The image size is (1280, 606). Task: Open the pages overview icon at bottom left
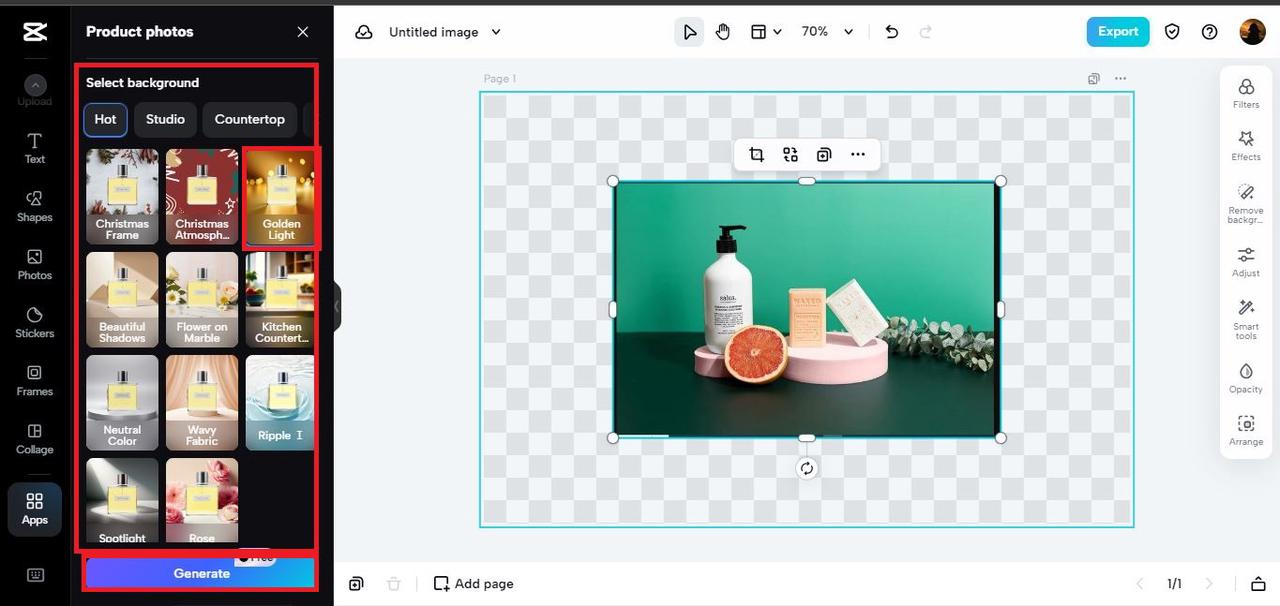pyautogui.click(x=356, y=584)
